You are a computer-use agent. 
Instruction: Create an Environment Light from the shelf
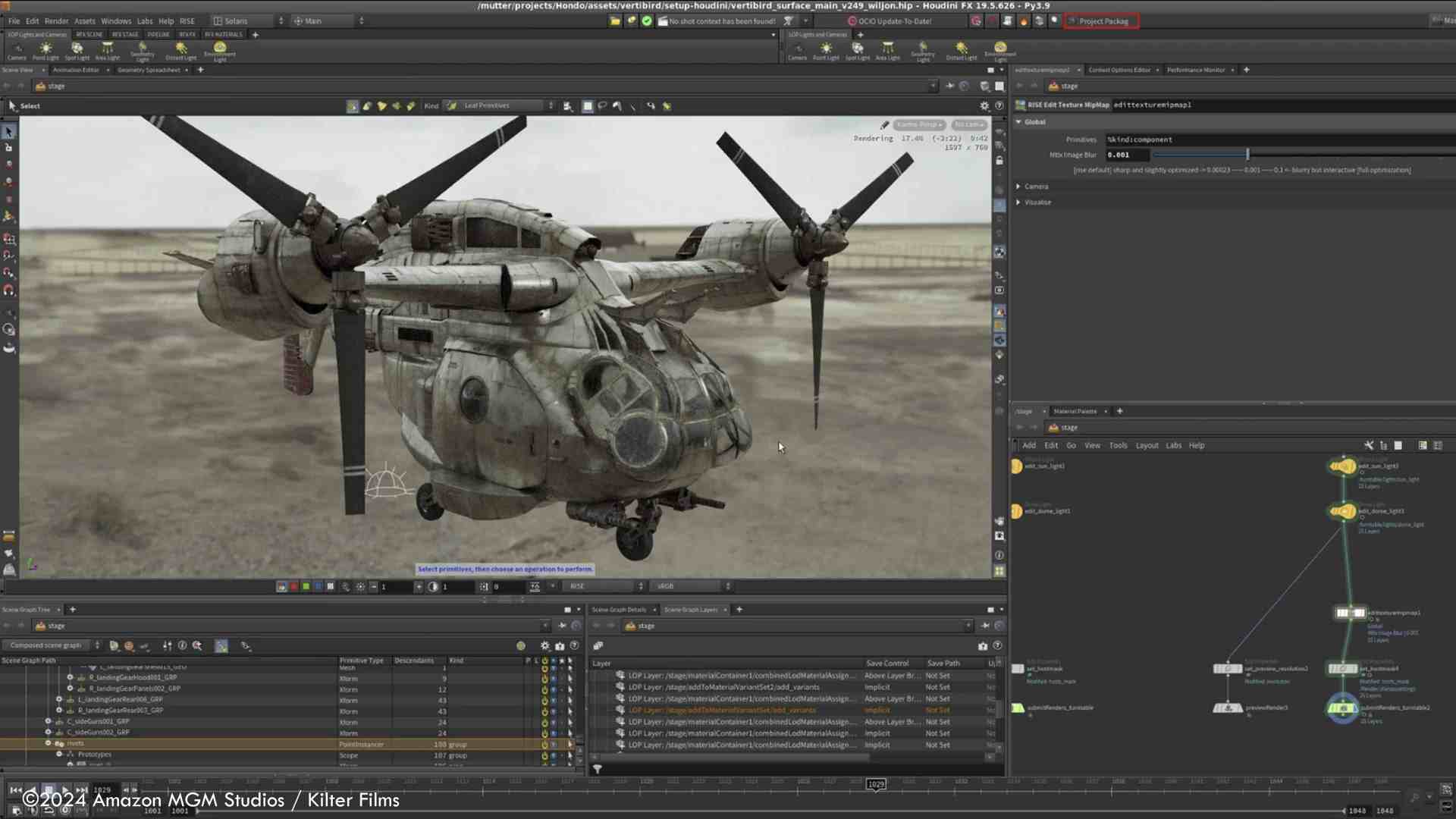pyautogui.click(x=220, y=49)
